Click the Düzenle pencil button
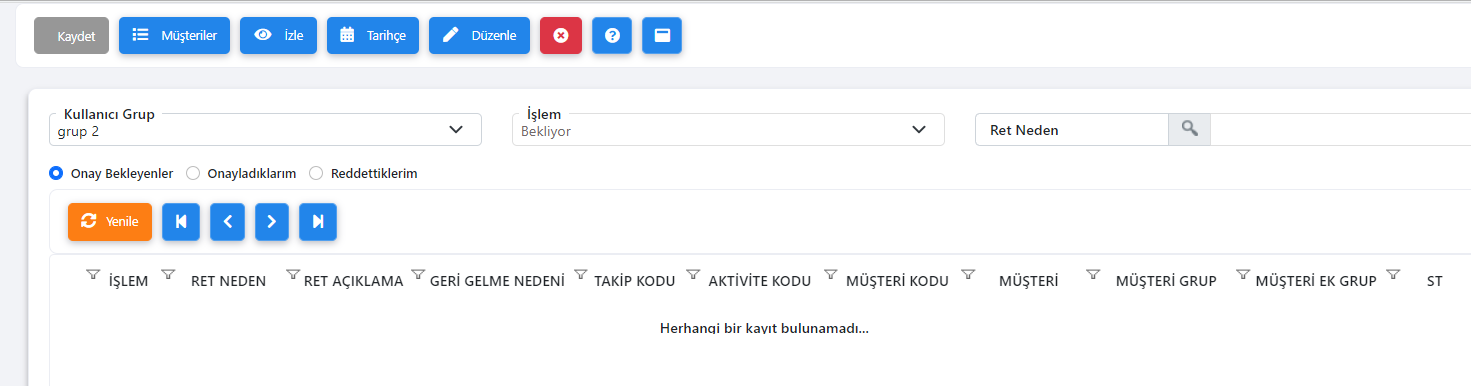 click(479, 35)
